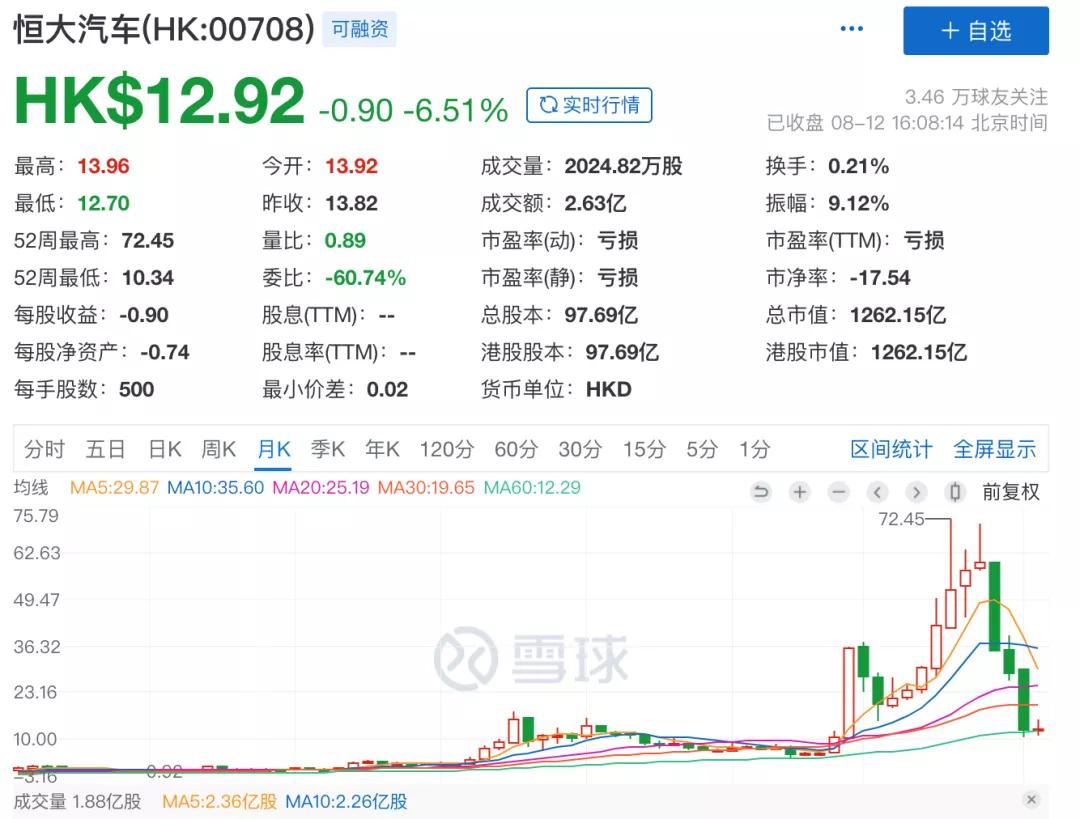The image size is (1080, 819).
Task: Switch chart to 五日 tab
Action: pos(105,450)
